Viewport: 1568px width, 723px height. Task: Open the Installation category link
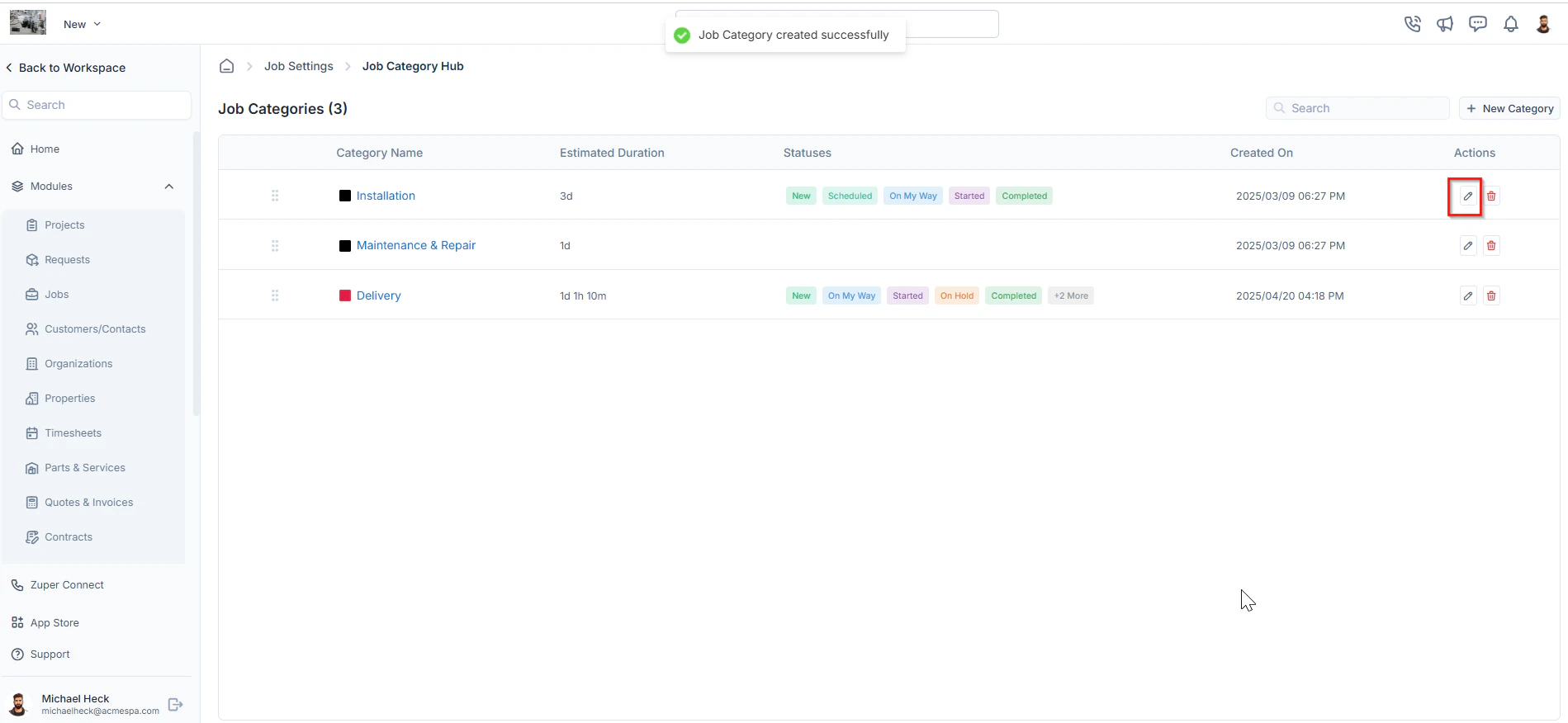pos(386,196)
